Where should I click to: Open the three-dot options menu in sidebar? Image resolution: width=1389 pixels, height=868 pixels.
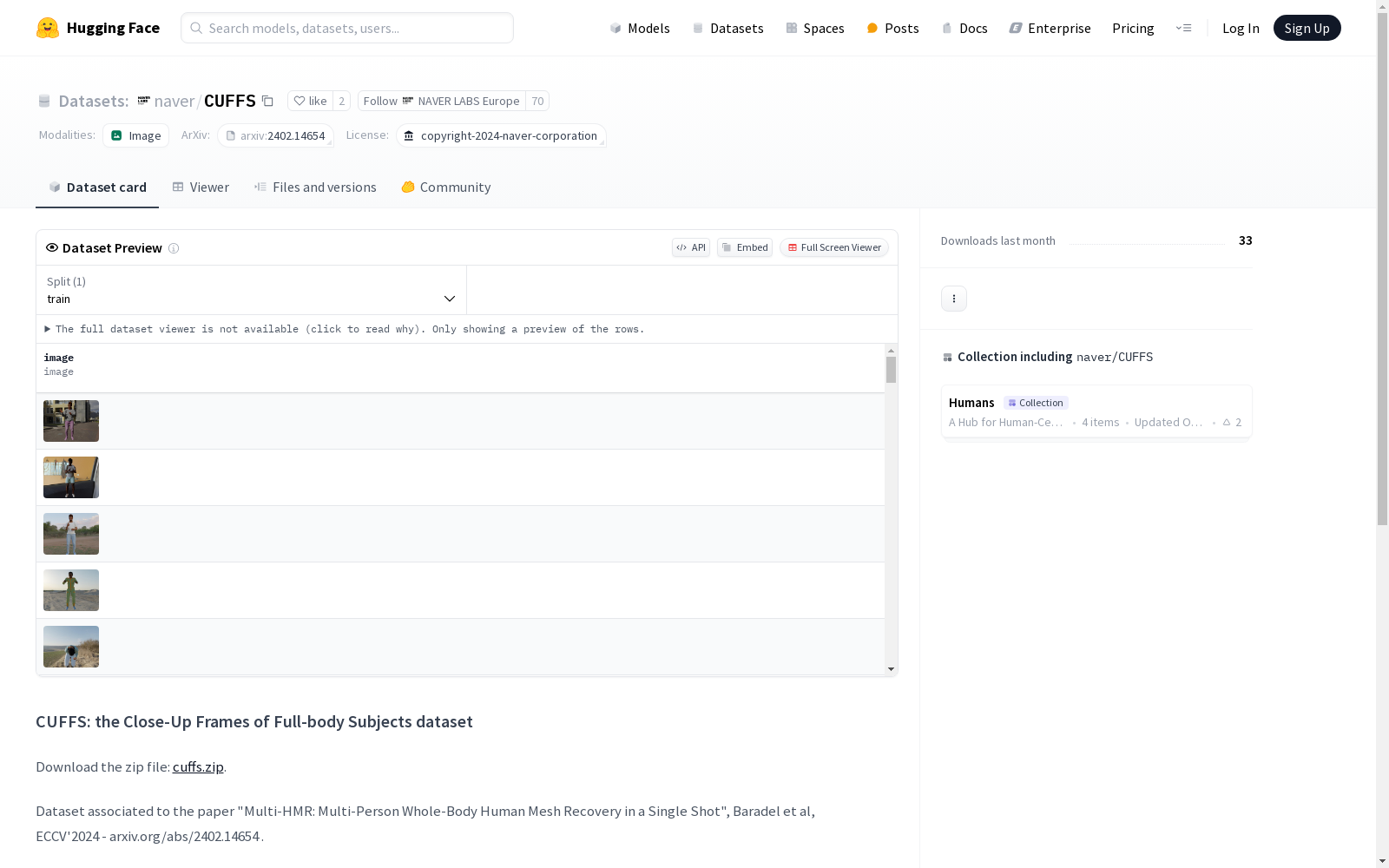pos(954,299)
